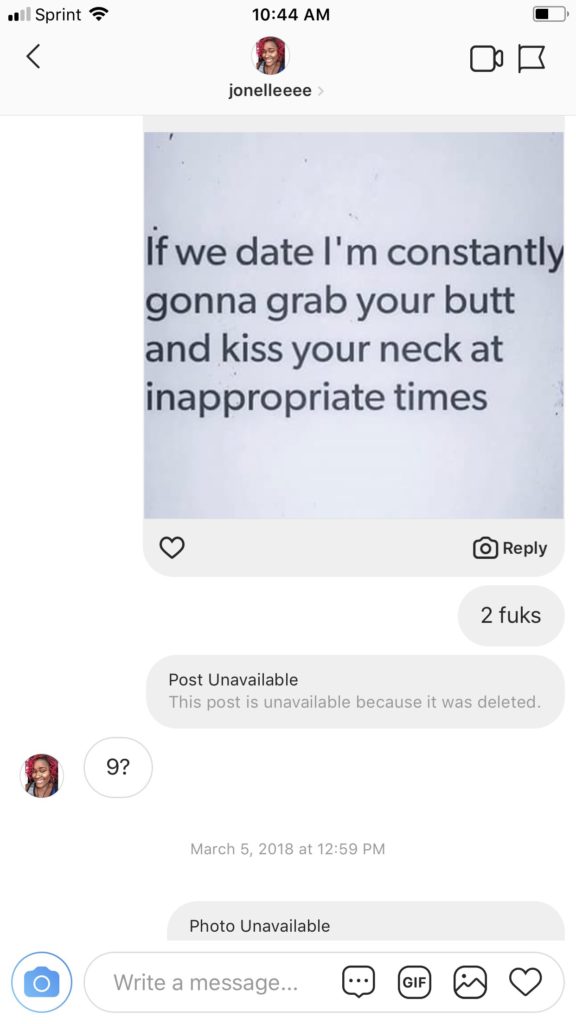
Task: Tap the header profile picture
Action: click(270, 55)
